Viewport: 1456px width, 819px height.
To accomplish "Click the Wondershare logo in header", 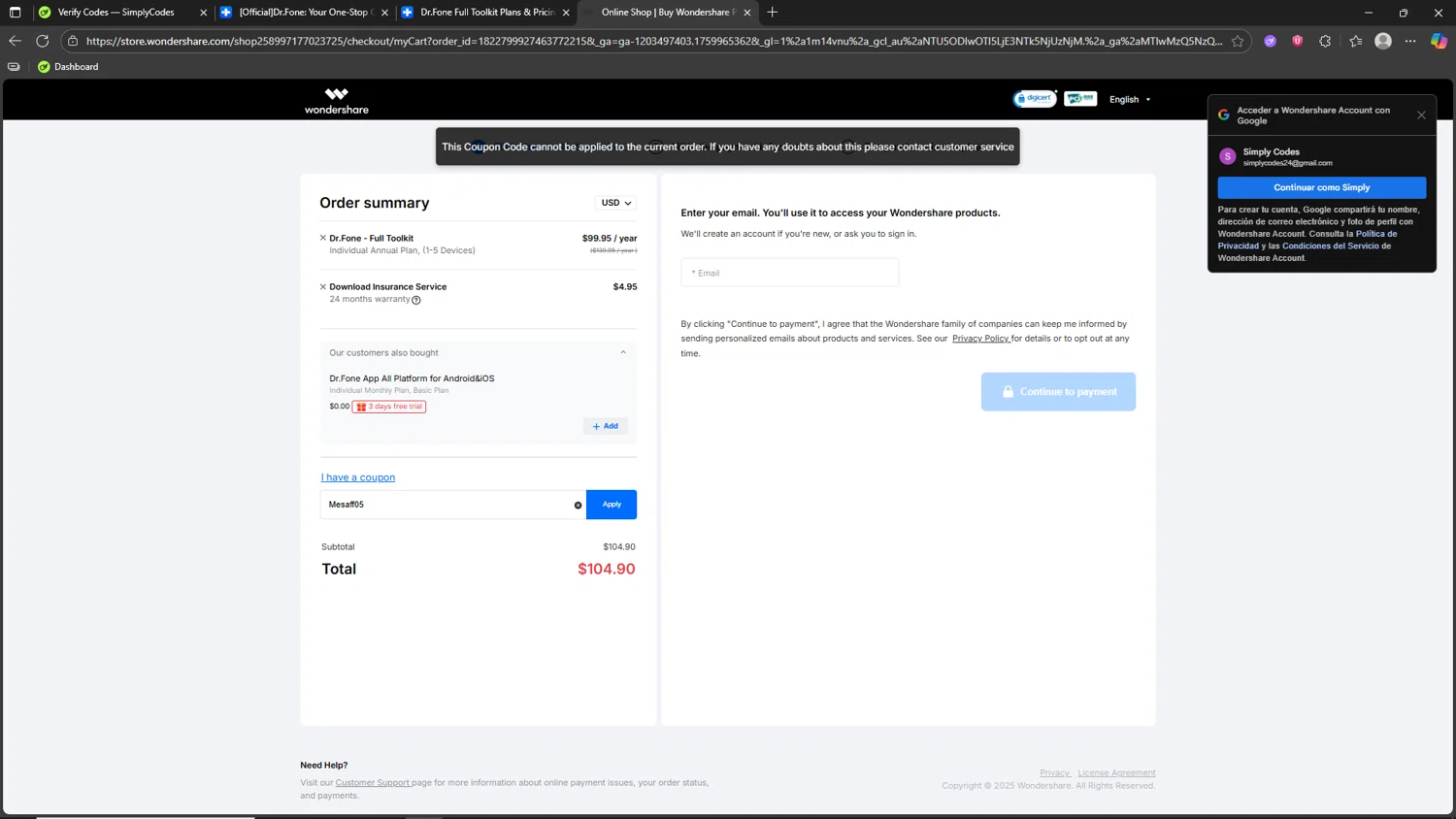I will pos(336,101).
